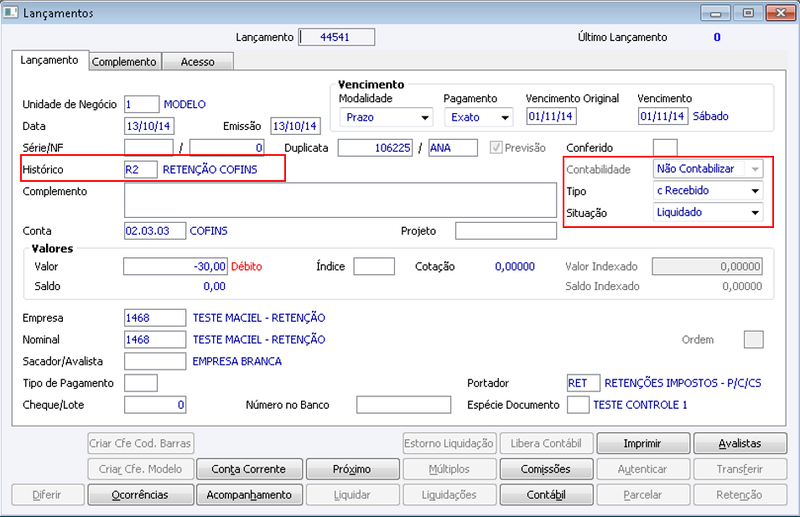Switch to the Complemento tab
800x517 pixels.
[124, 62]
